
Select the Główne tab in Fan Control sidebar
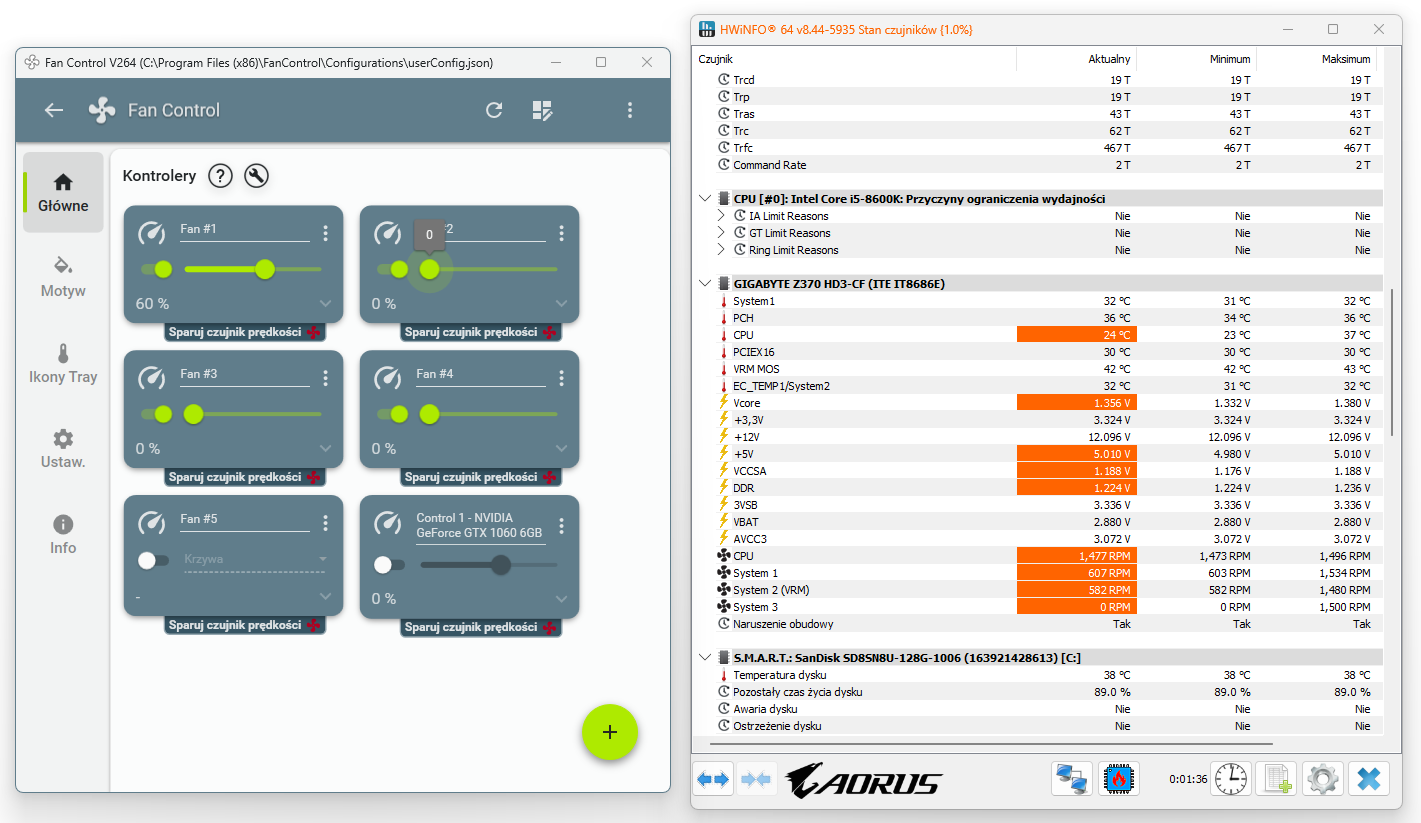63,193
